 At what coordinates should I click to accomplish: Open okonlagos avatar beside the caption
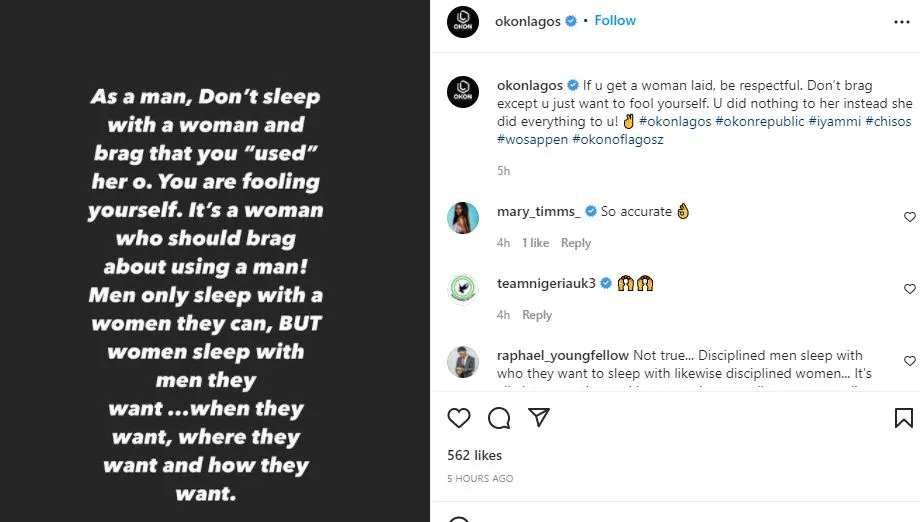[x=461, y=91]
